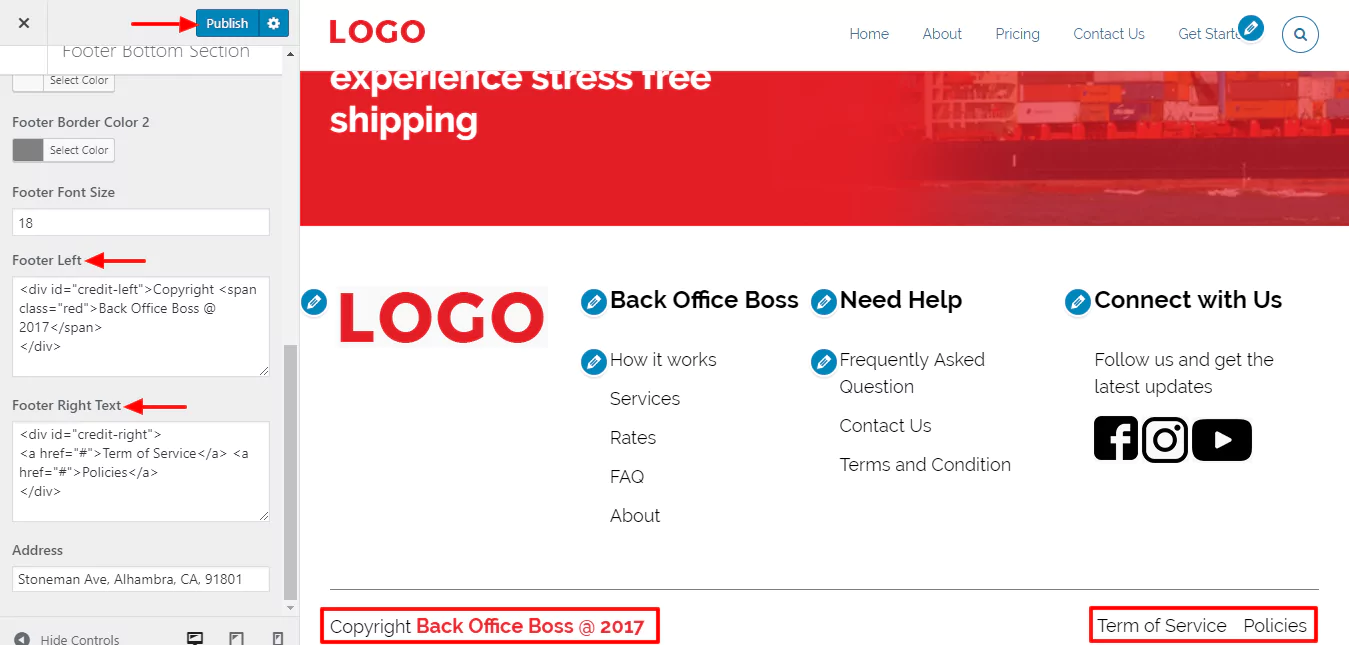The height and width of the screenshot is (645, 1349).
Task: Switch preview to desktop device icon
Action: (196, 639)
